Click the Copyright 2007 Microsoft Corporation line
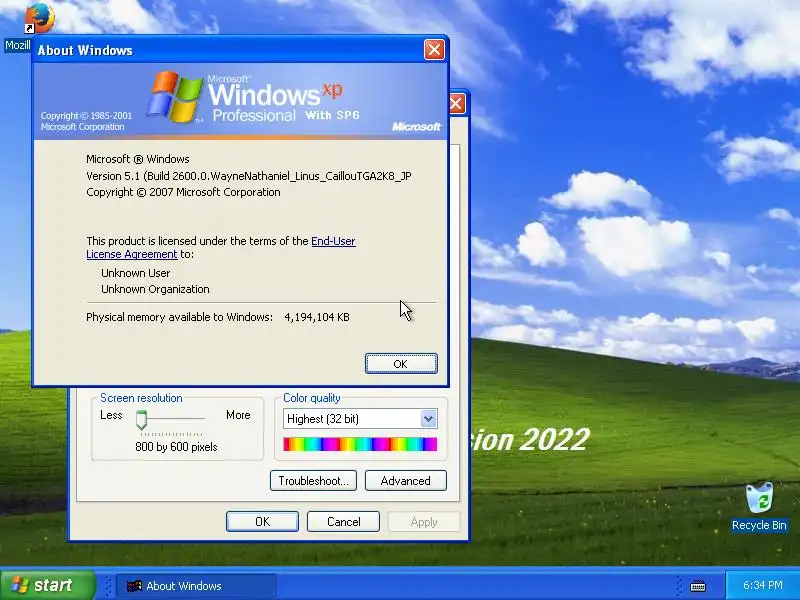Viewport: 800px width, 600px height. coord(183,192)
